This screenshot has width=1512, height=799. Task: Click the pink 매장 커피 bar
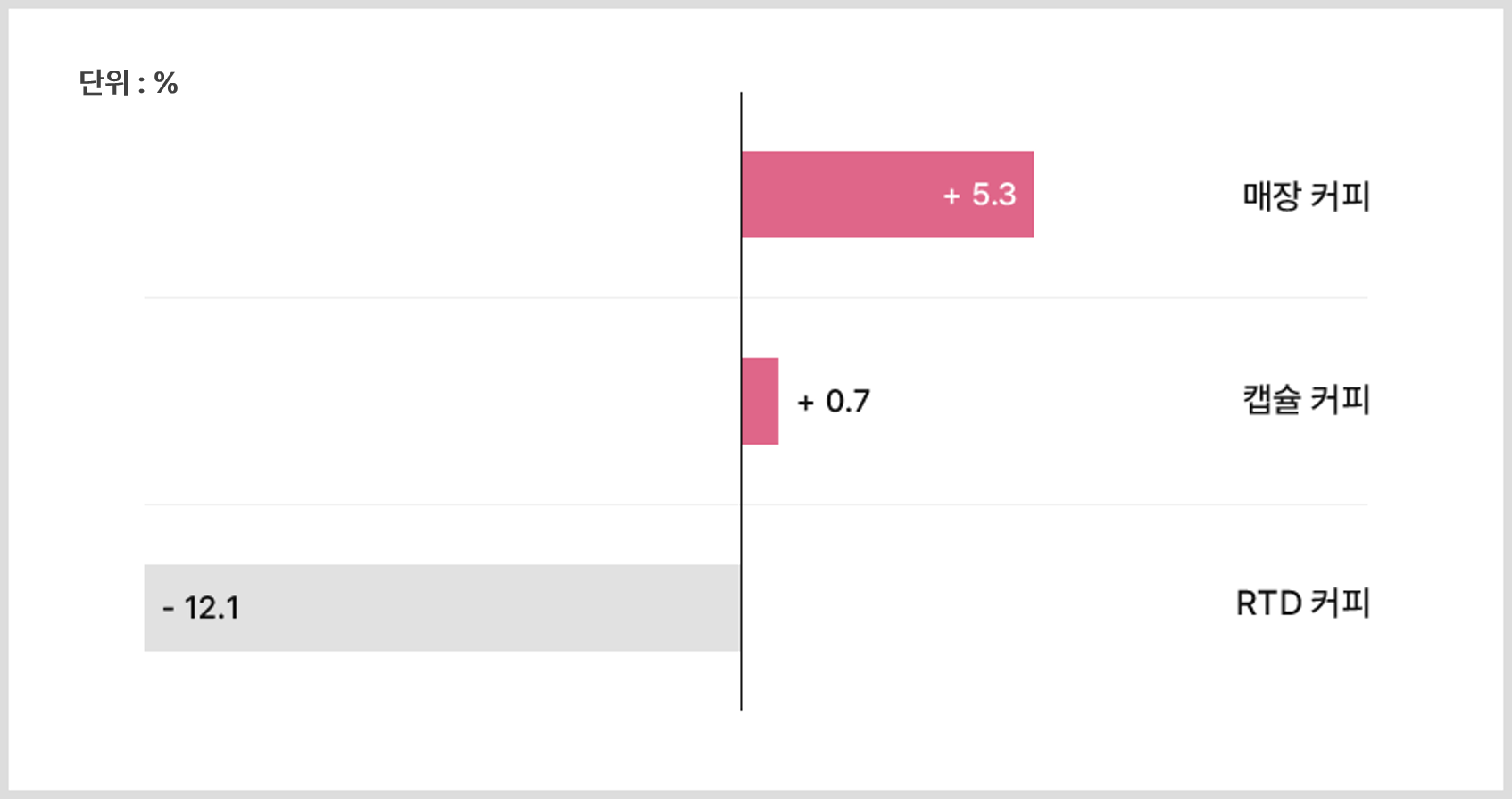887,195
